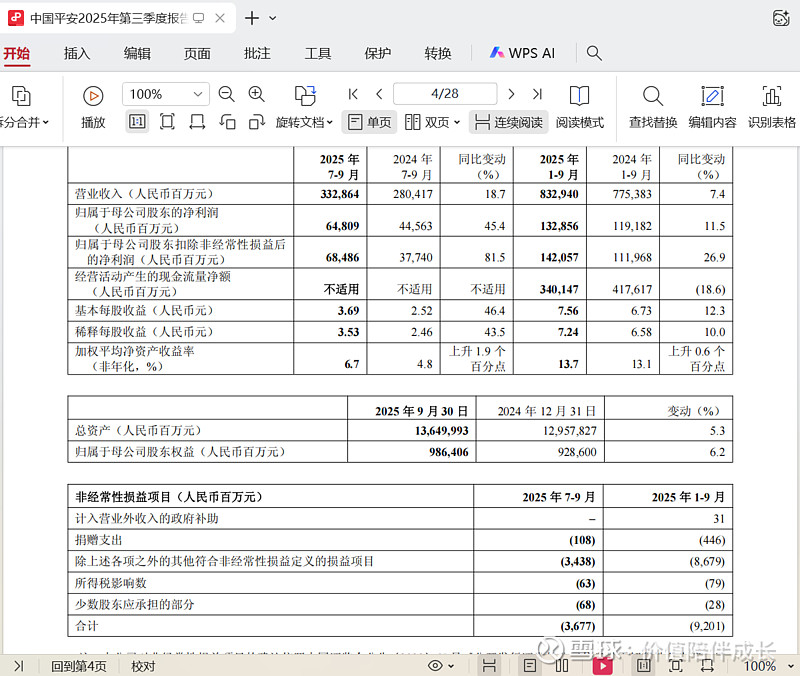Rotate page counter-clockwise icon
800x676 pixels.
point(227,122)
